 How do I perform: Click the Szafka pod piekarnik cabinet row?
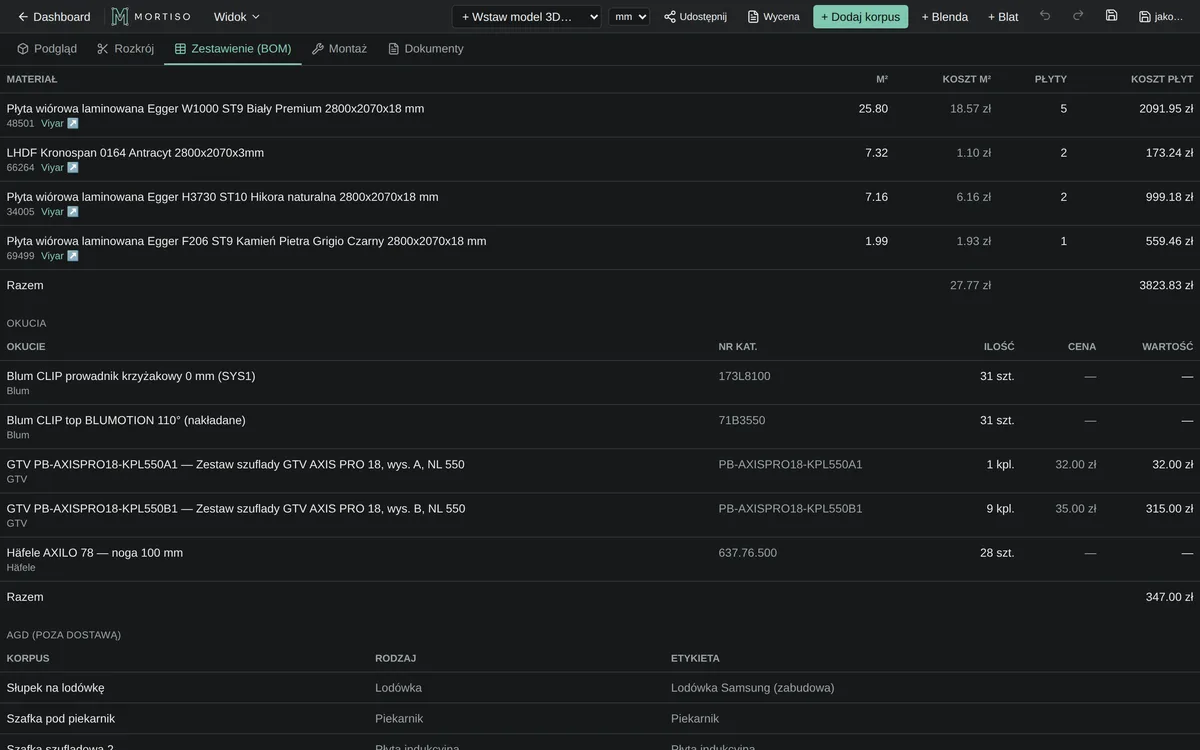point(600,718)
